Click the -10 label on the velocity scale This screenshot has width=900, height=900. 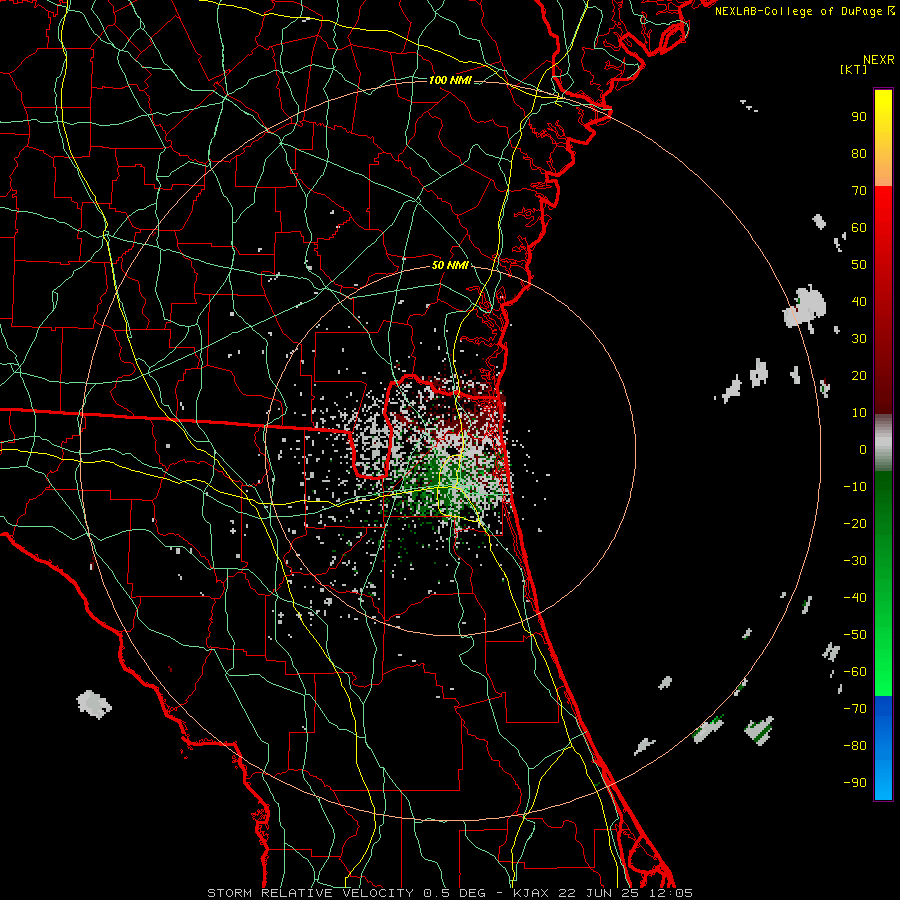pos(855,487)
